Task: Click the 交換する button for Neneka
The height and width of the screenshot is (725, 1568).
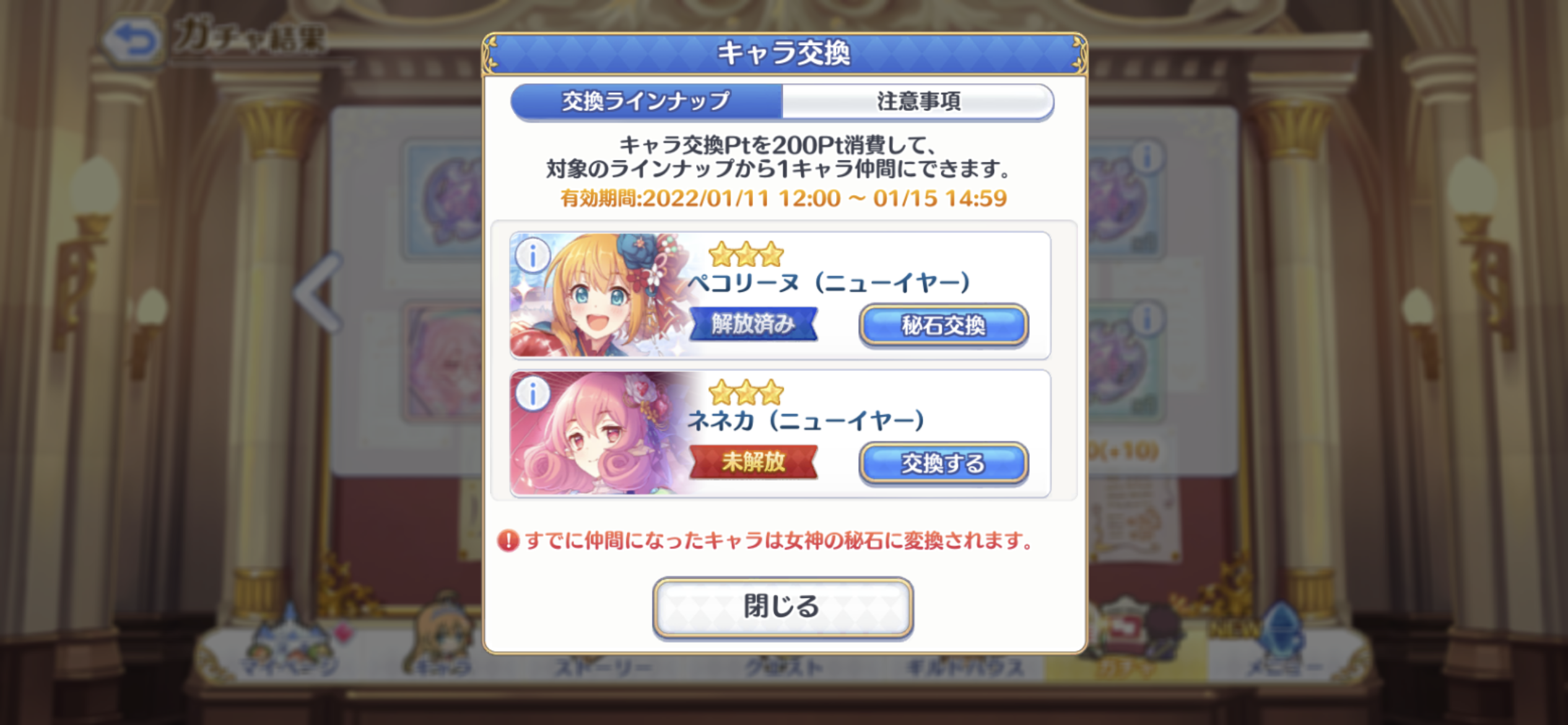Action: (943, 463)
